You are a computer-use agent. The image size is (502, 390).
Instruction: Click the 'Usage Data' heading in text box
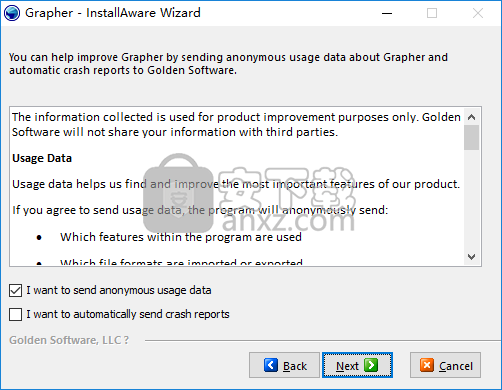coord(42,158)
